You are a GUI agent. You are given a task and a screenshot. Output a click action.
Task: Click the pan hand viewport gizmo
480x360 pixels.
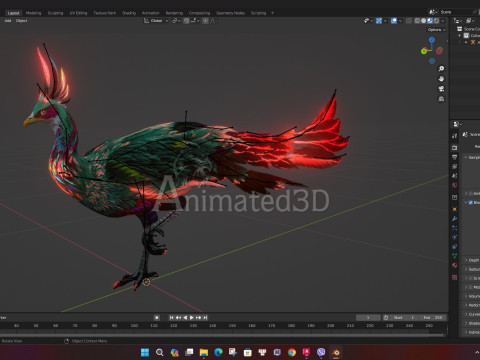[x=441, y=79]
